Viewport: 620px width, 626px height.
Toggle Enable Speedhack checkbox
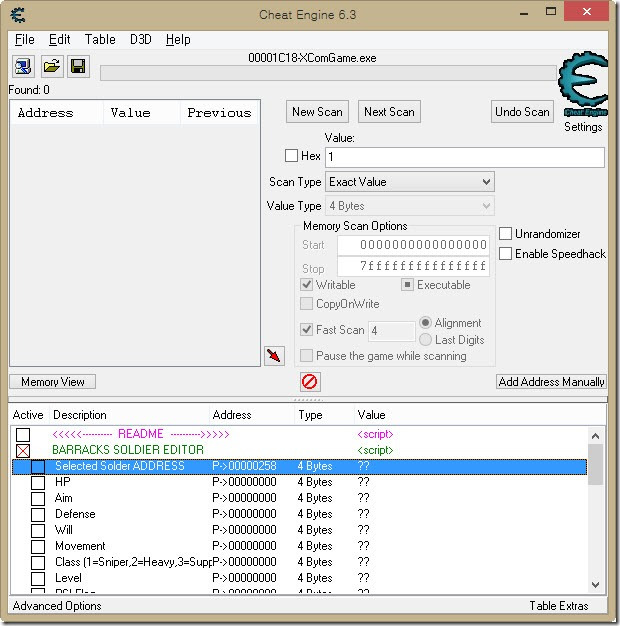(x=505, y=254)
